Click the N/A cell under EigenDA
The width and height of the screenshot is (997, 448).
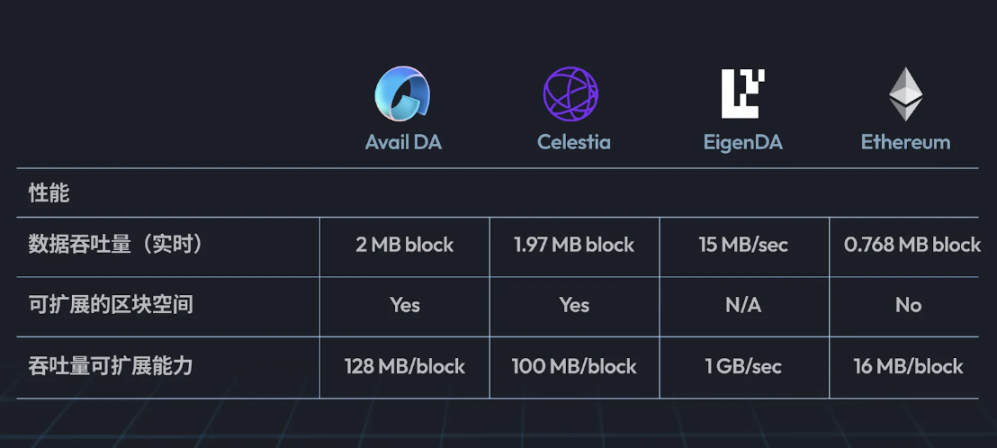coord(743,305)
